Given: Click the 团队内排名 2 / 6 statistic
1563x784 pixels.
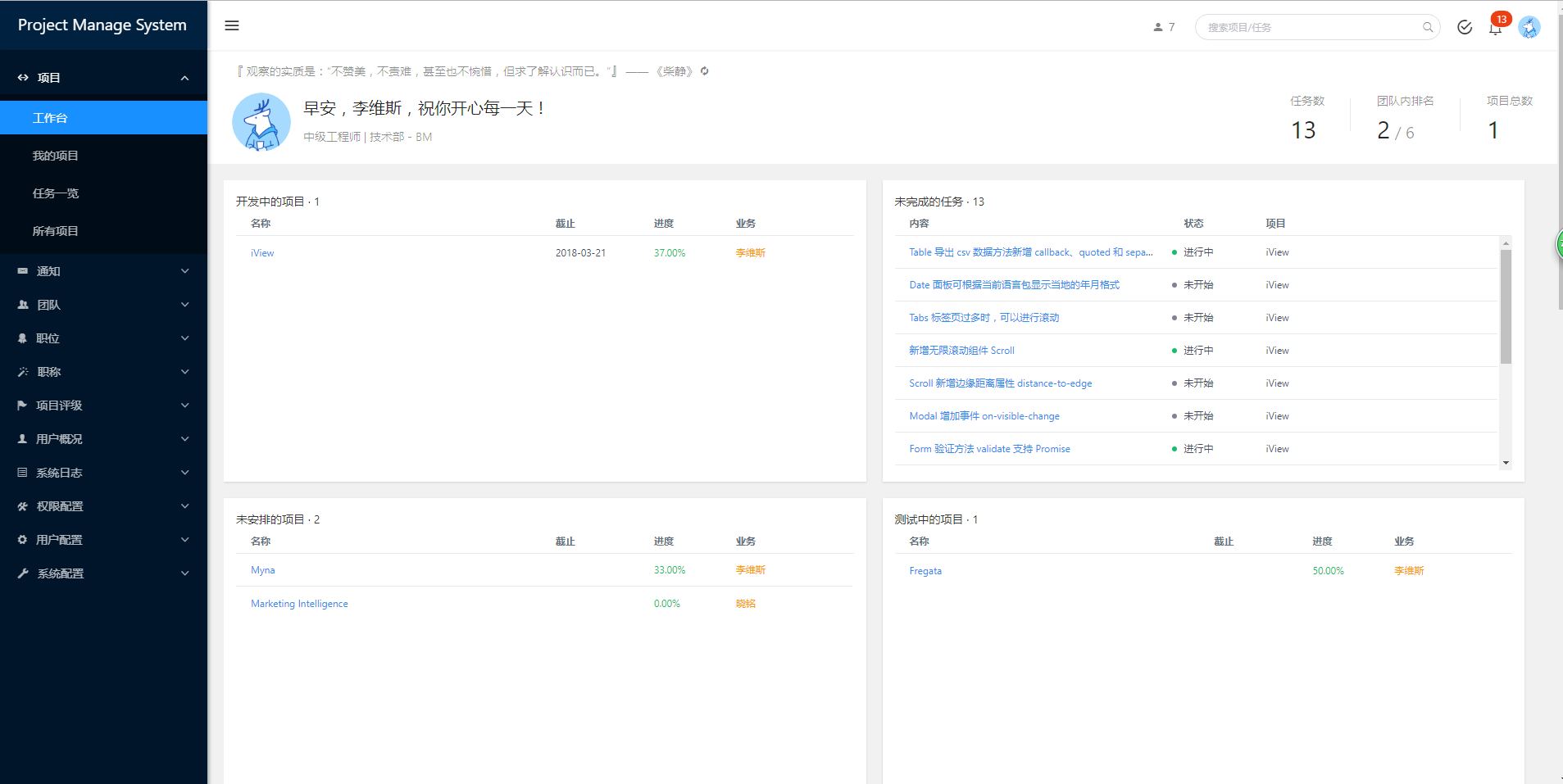Looking at the screenshot, I should [x=1405, y=119].
